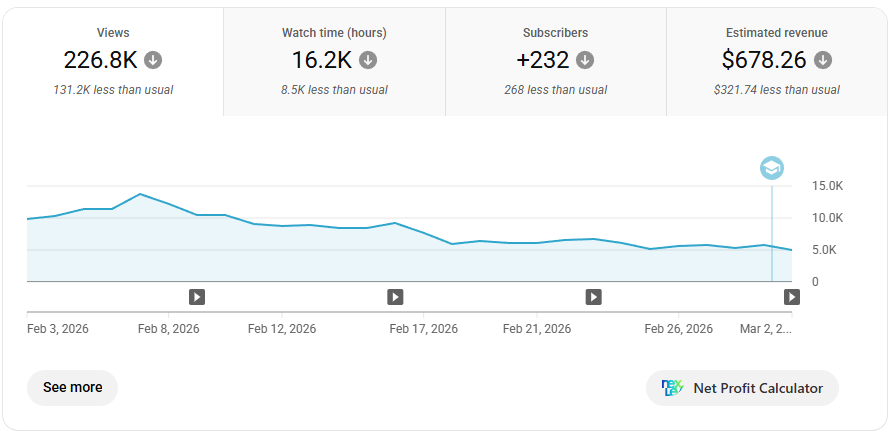Click the nexlev logo icon
Viewport: 892px width, 435px height.
pos(672,388)
